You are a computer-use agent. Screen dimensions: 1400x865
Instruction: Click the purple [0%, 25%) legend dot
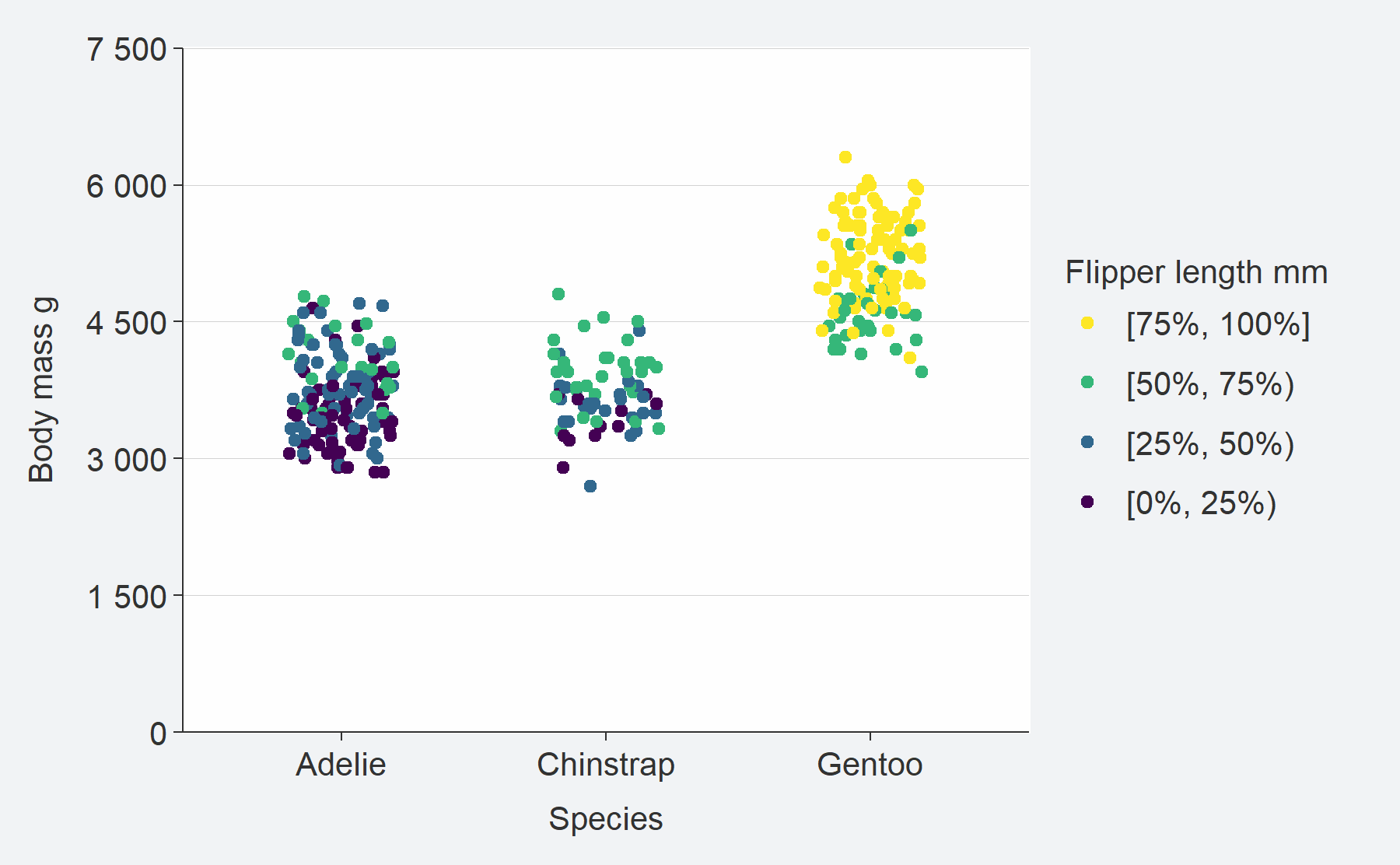click(1087, 502)
